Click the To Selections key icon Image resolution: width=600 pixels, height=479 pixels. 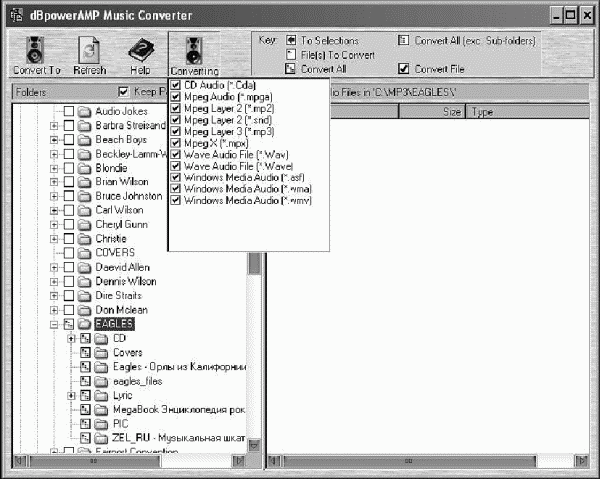[x=291, y=40]
